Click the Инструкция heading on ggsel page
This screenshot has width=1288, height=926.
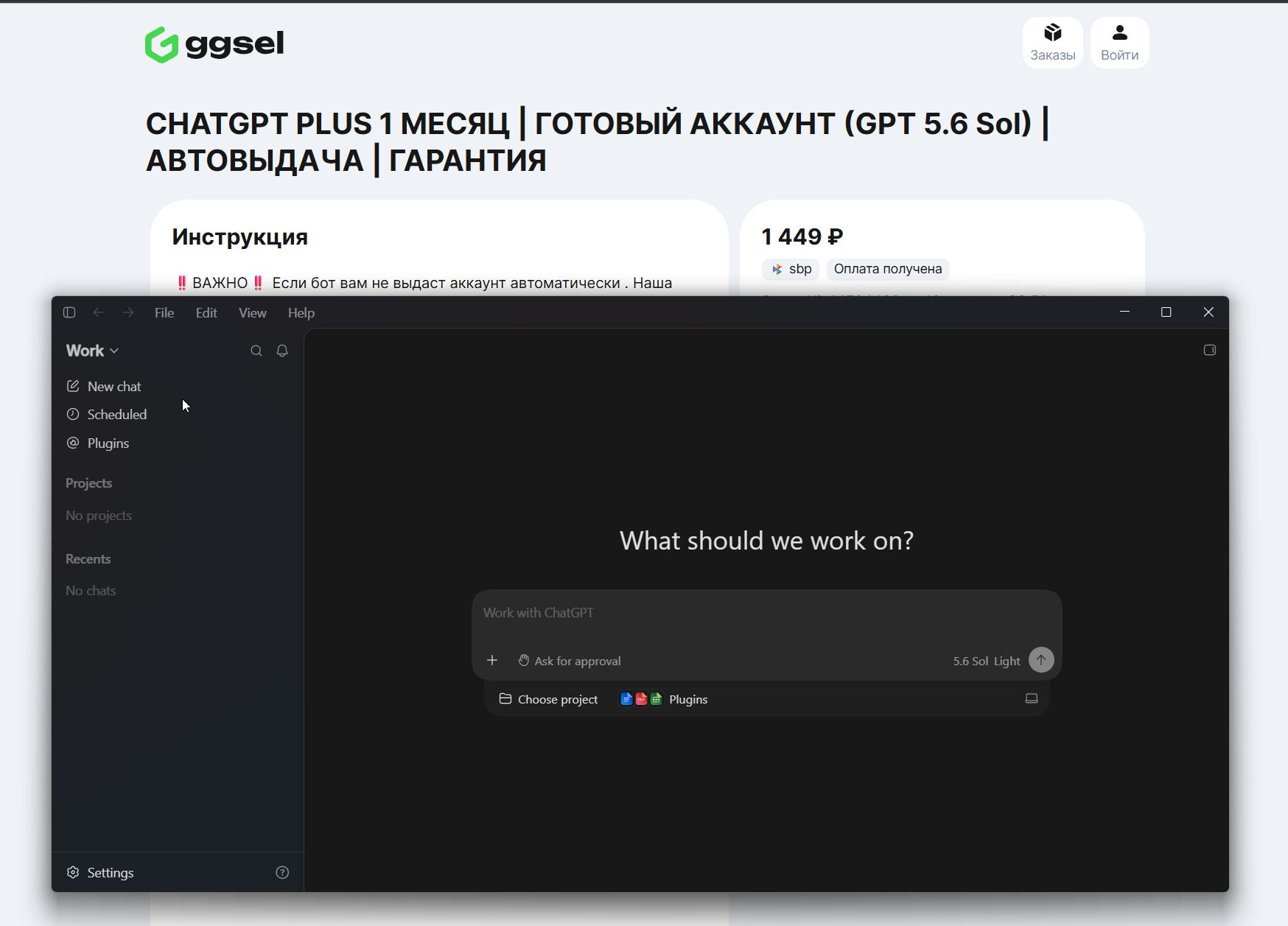[240, 237]
